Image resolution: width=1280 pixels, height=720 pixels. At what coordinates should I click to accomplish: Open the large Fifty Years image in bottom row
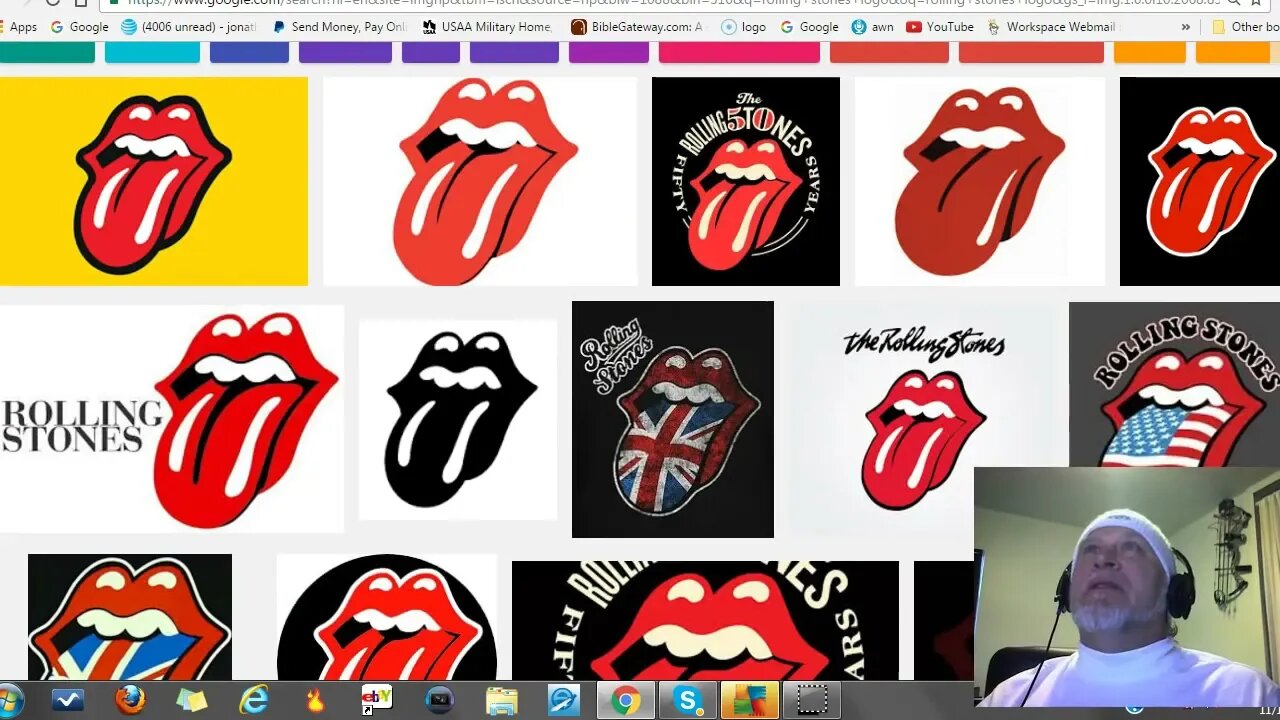click(705, 621)
